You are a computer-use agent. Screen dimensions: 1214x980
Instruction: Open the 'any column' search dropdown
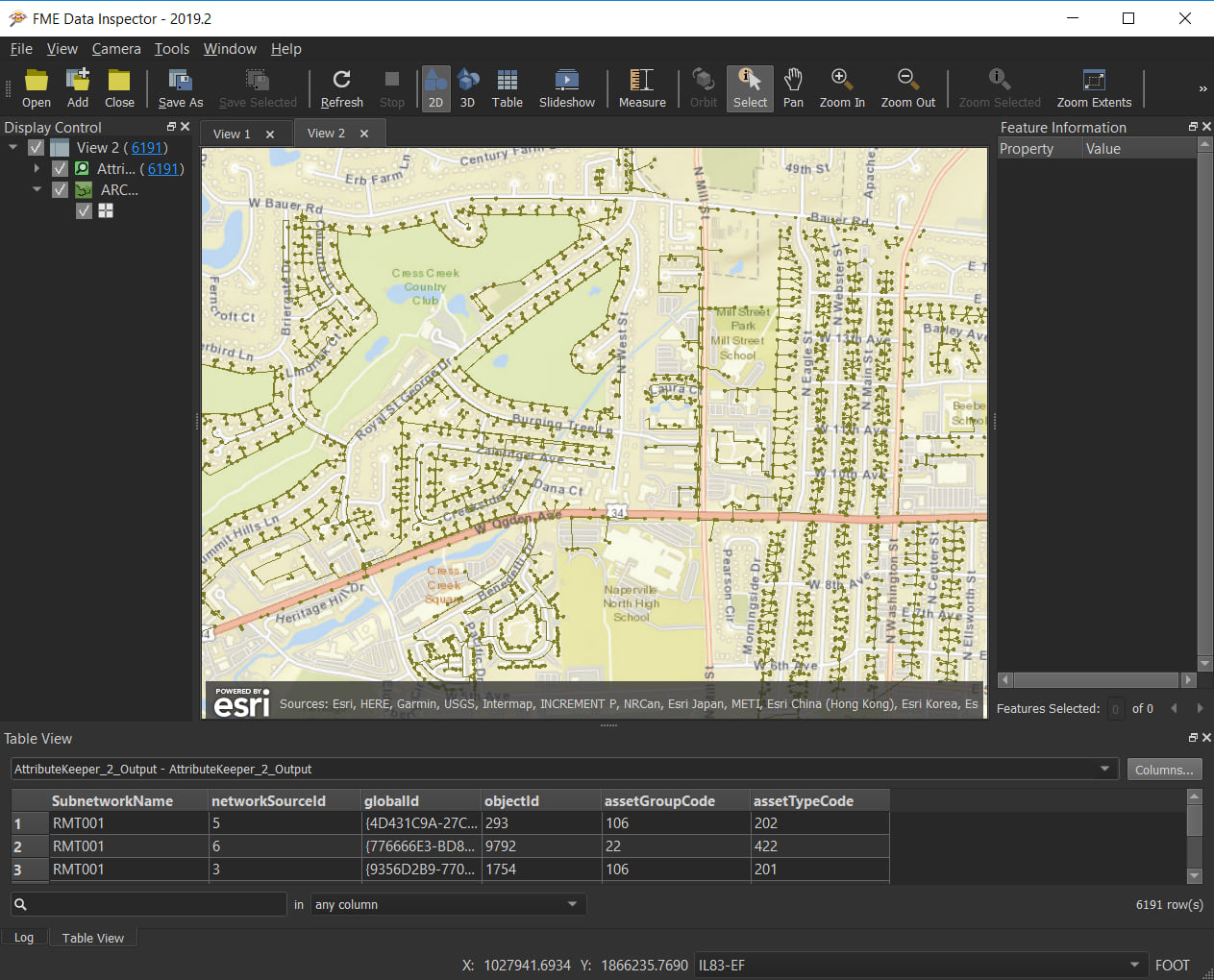pyautogui.click(x=448, y=904)
